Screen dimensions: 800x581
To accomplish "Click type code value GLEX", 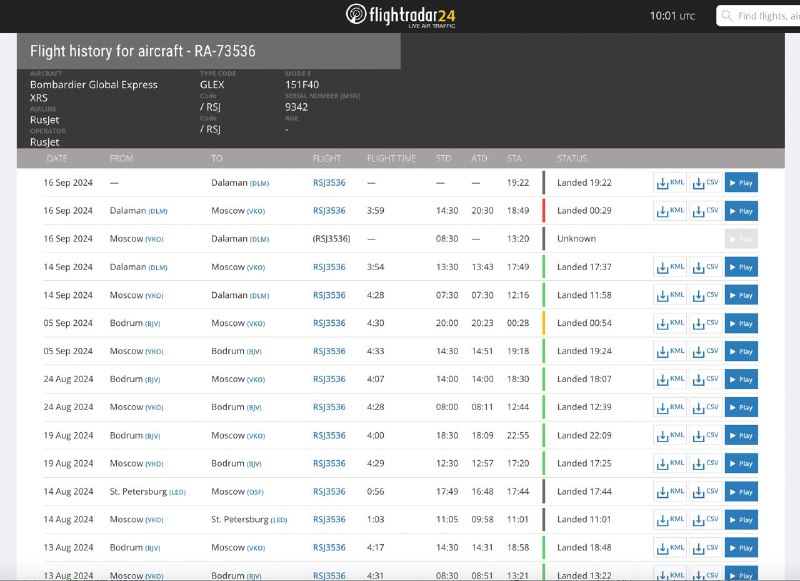I will tap(212, 85).
